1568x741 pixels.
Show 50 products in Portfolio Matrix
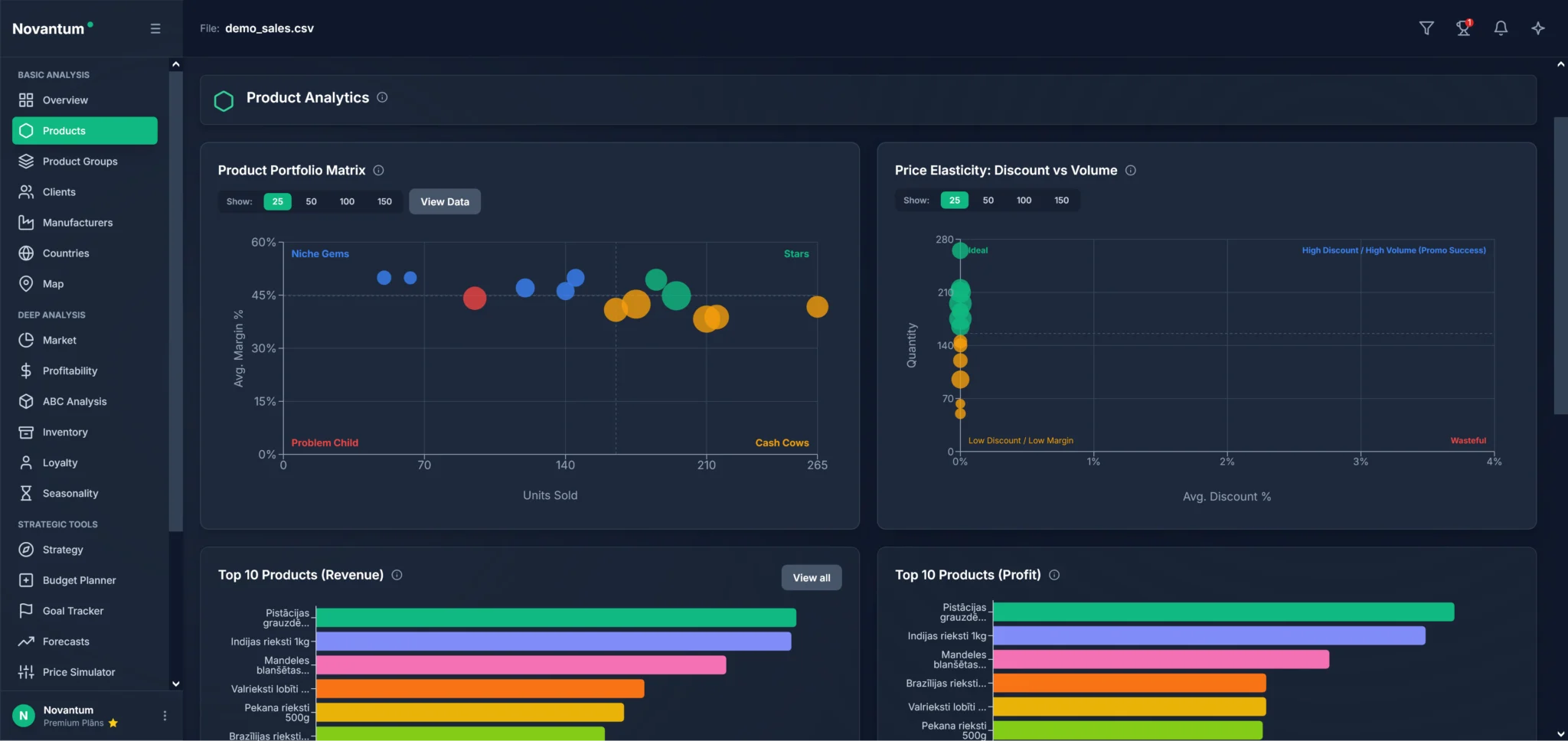click(x=311, y=202)
